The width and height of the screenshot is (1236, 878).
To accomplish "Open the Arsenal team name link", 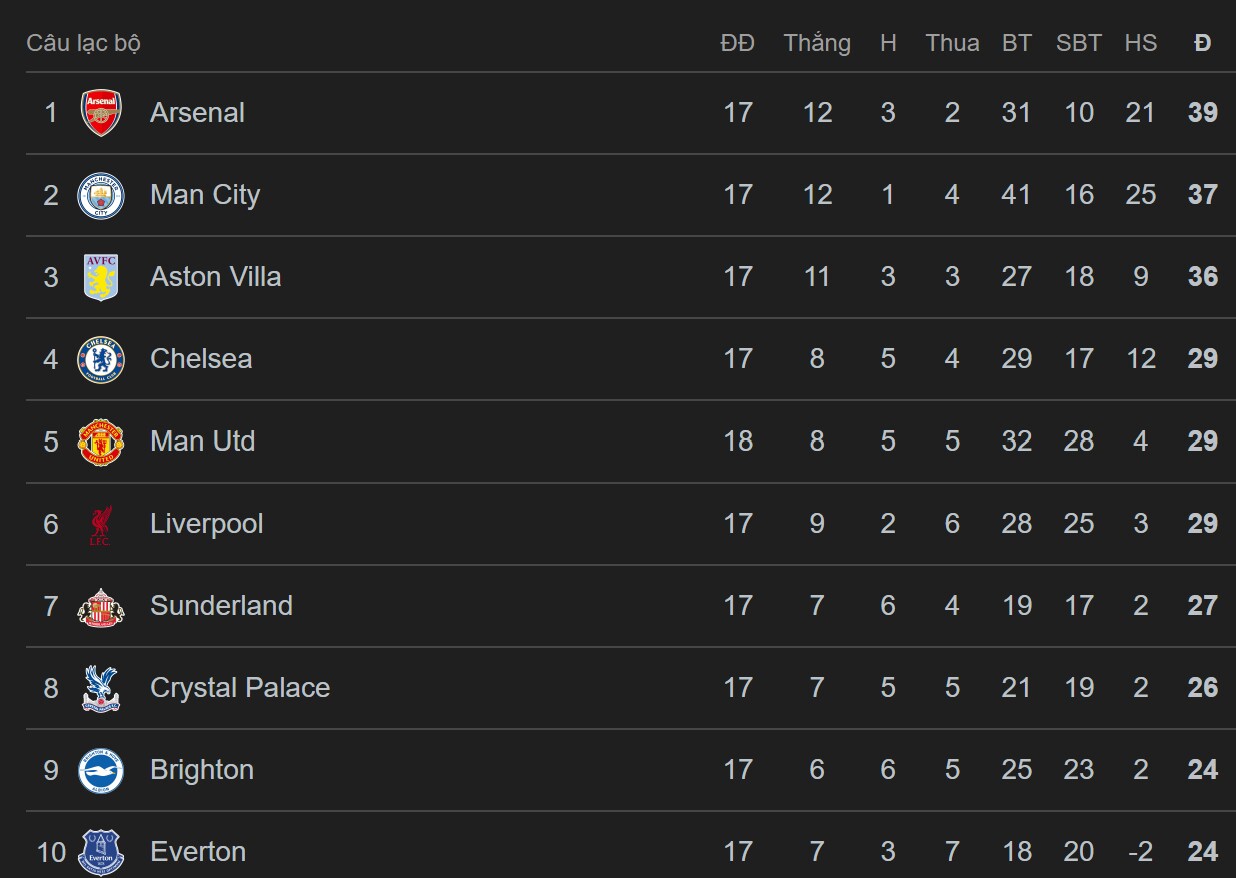I will coord(197,113).
